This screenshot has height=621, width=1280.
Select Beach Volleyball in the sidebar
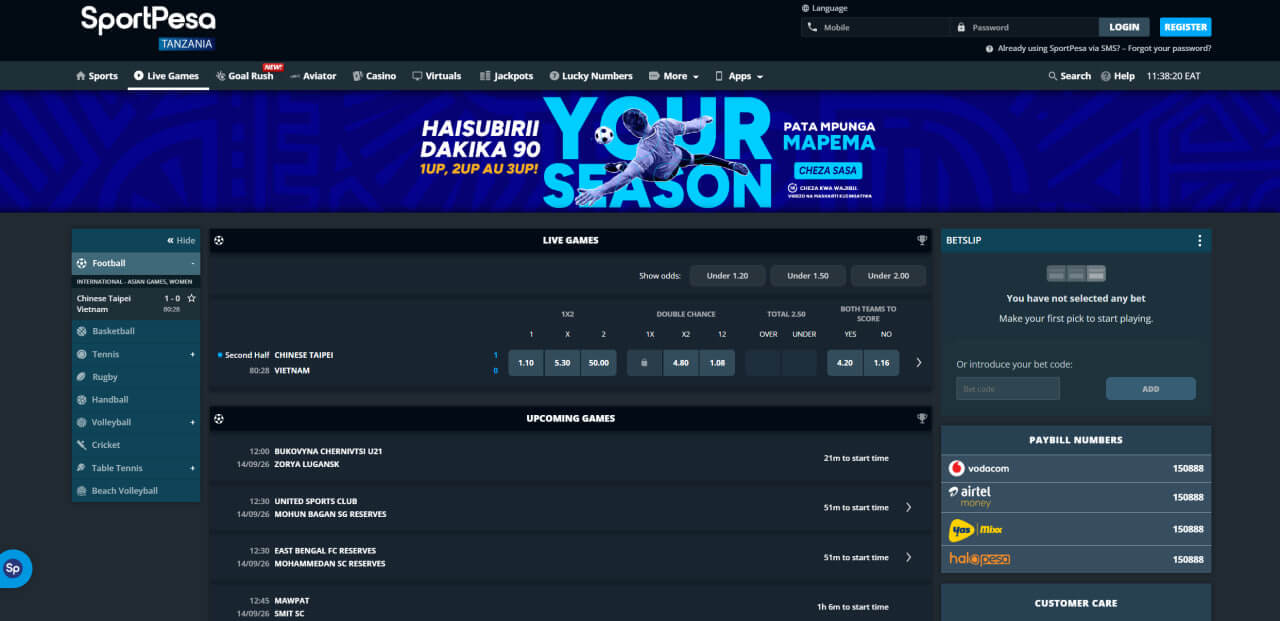(136, 491)
